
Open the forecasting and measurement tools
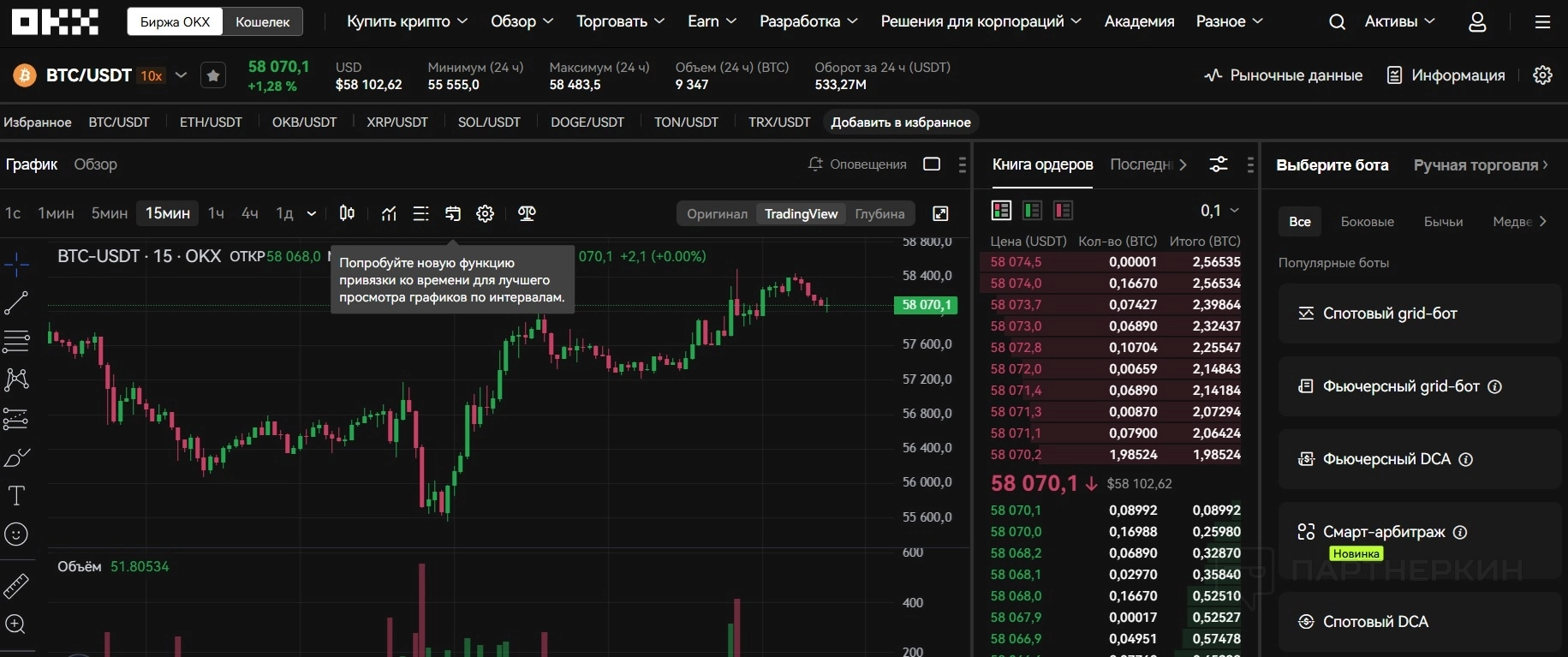point(16,419)
